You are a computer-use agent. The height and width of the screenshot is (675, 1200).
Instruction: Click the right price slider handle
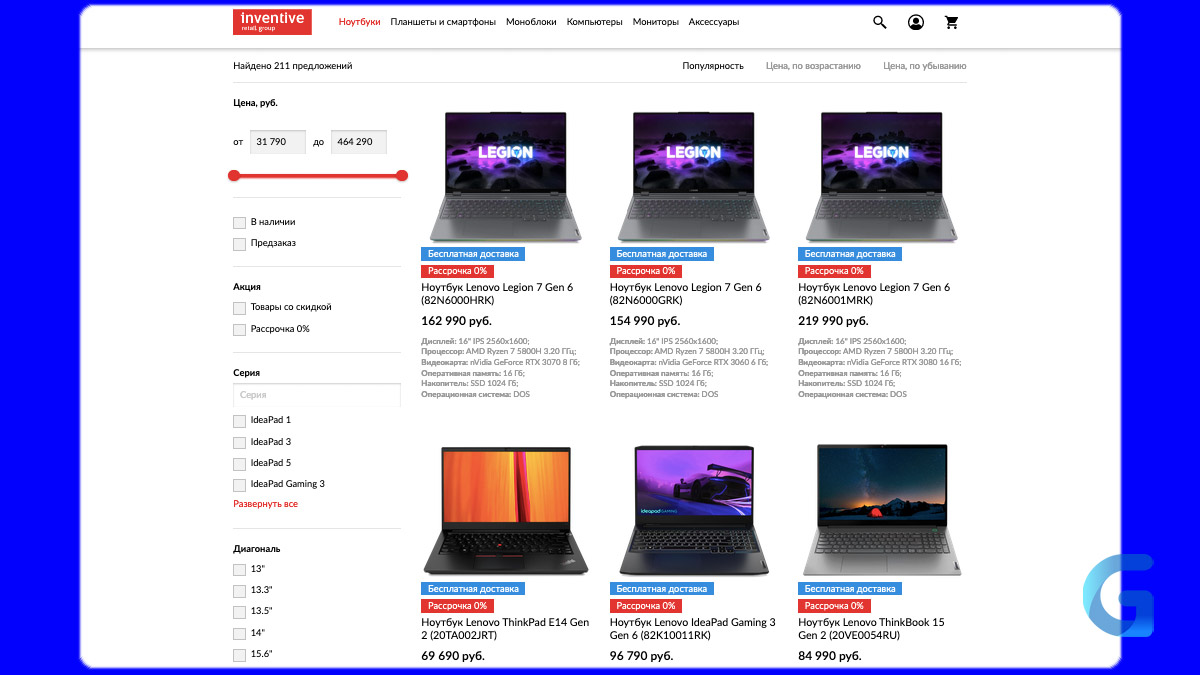pyautogui.click(x=402, y=175)
